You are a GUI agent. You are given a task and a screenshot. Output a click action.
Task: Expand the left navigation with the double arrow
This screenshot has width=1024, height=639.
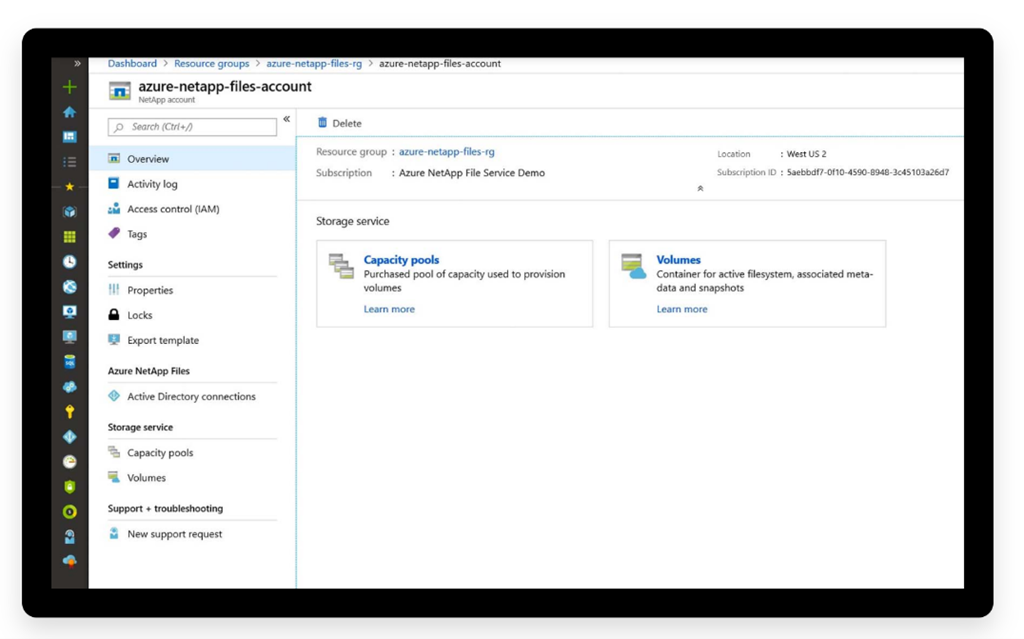(77, 62)
